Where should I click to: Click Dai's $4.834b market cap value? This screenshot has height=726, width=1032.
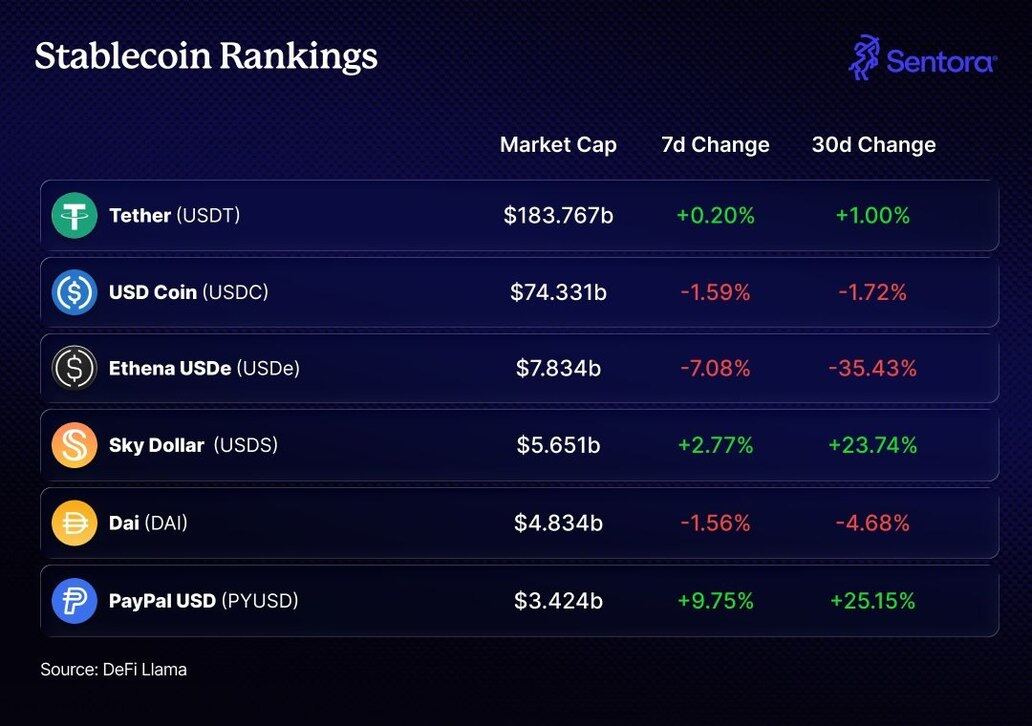558,523
